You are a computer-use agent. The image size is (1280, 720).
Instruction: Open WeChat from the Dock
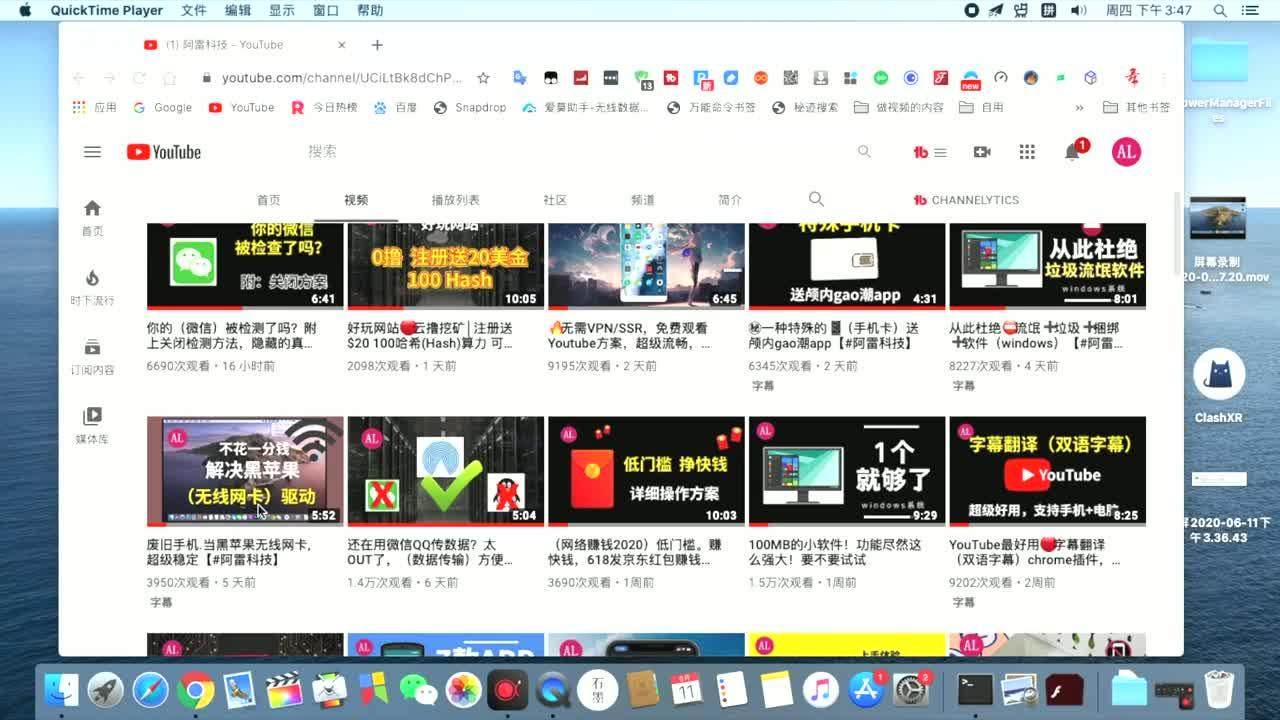point(418,689)
